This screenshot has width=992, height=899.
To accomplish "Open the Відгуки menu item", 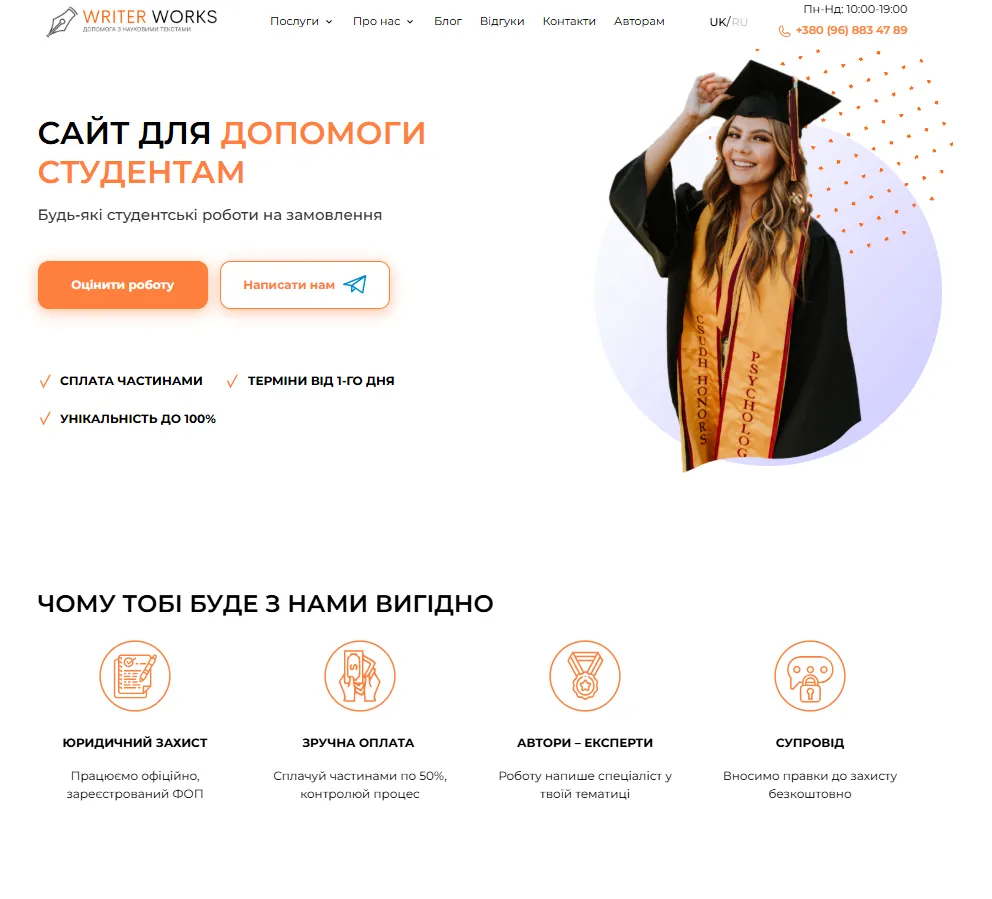I will click(x=502, y=22).
